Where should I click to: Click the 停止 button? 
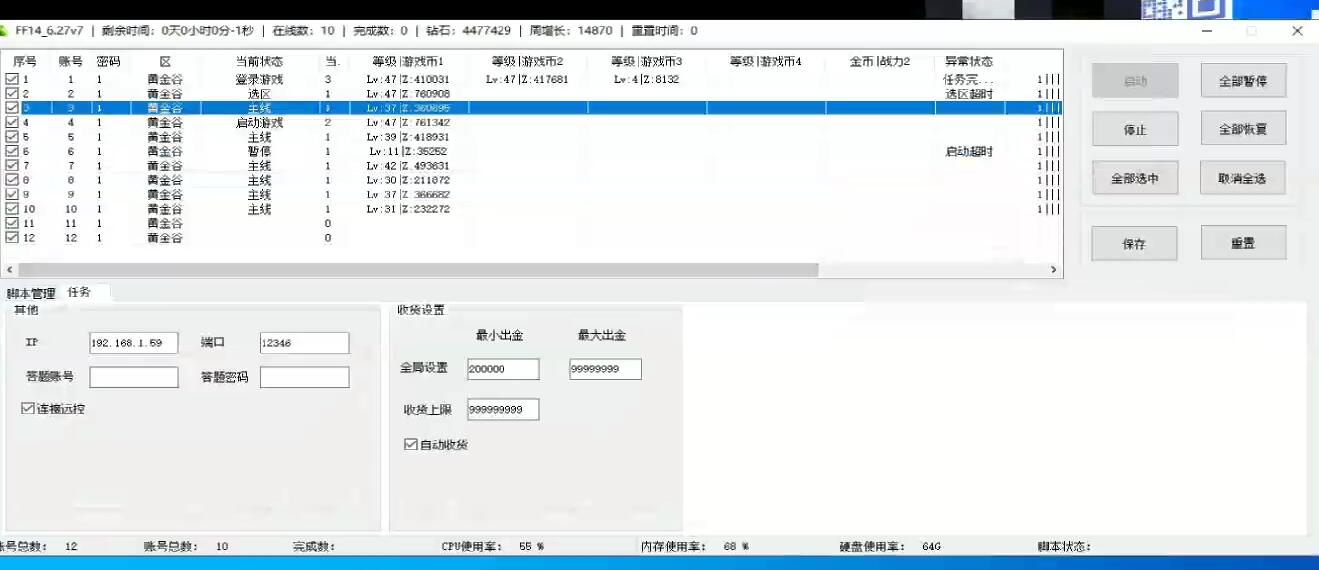pyautogui.click(x=1134, y=130)
